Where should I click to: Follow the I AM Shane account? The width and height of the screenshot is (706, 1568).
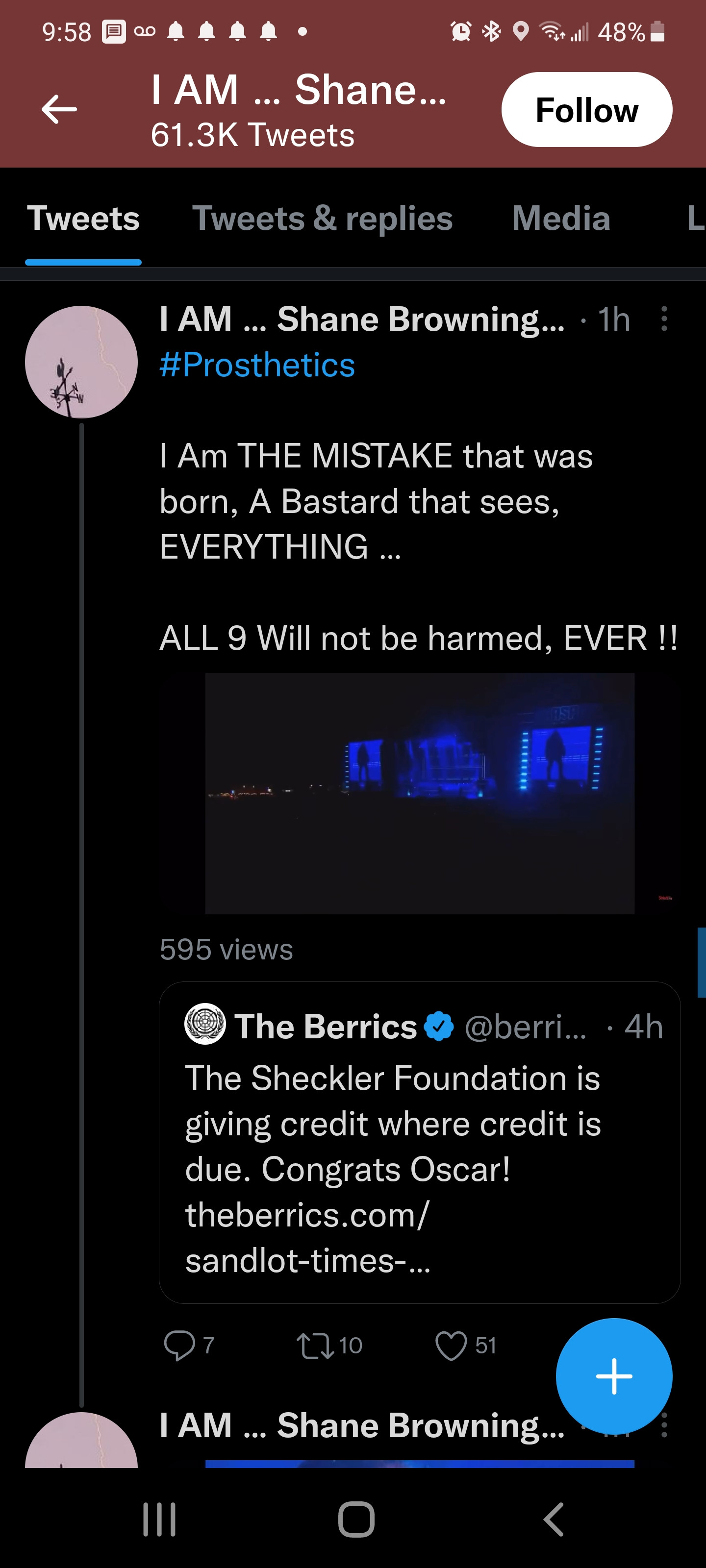[x=586, y=110]
